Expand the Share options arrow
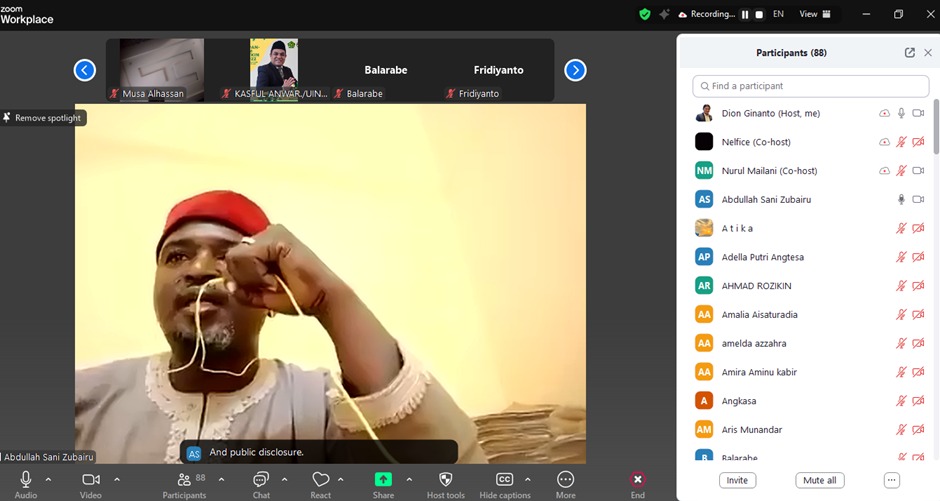 pyautogui.click(x=409, y=479)
